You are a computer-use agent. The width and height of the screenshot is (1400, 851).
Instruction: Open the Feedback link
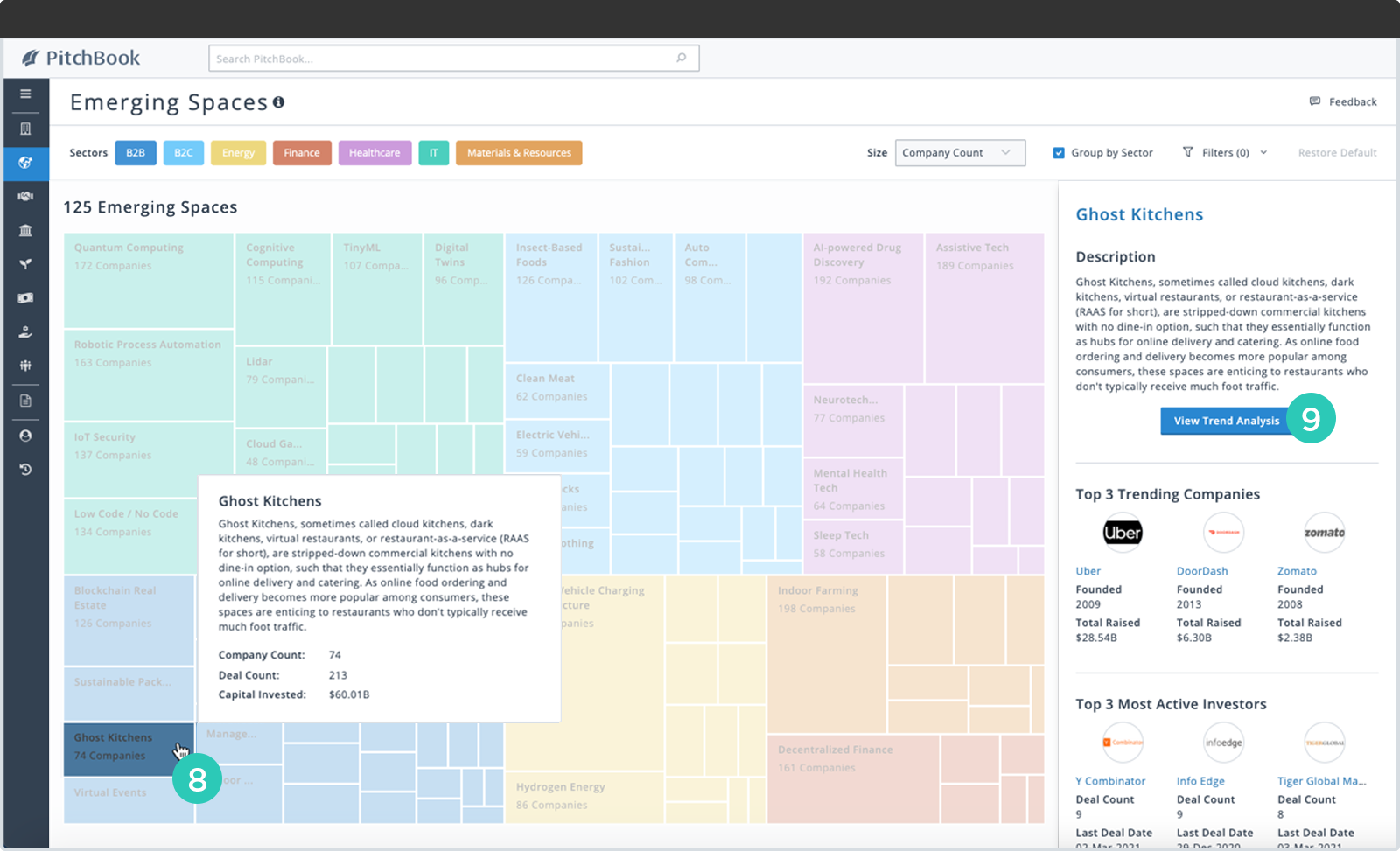[1343, 102]
